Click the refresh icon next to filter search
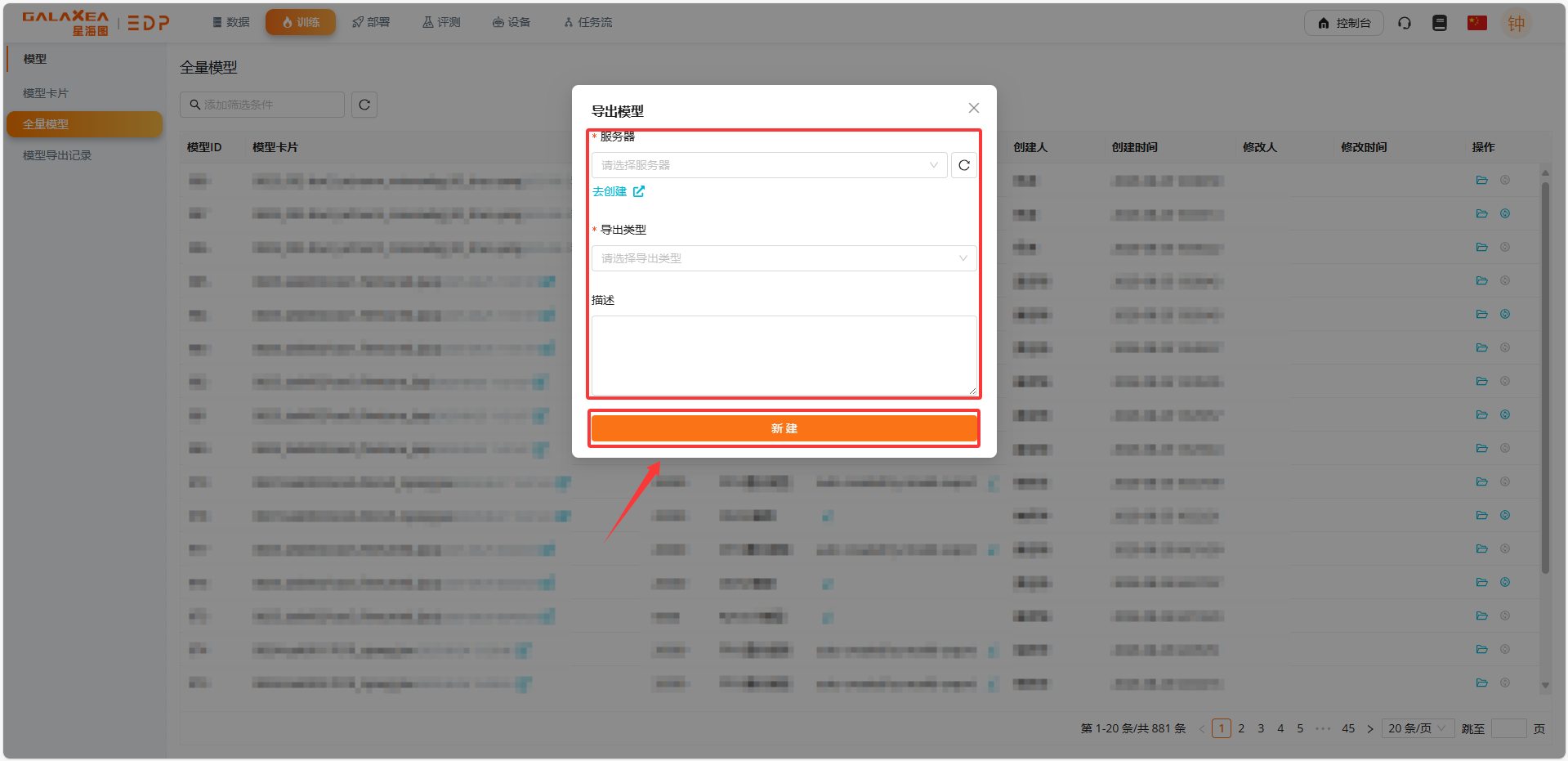The image size is (1568, 761). point(364,105)
